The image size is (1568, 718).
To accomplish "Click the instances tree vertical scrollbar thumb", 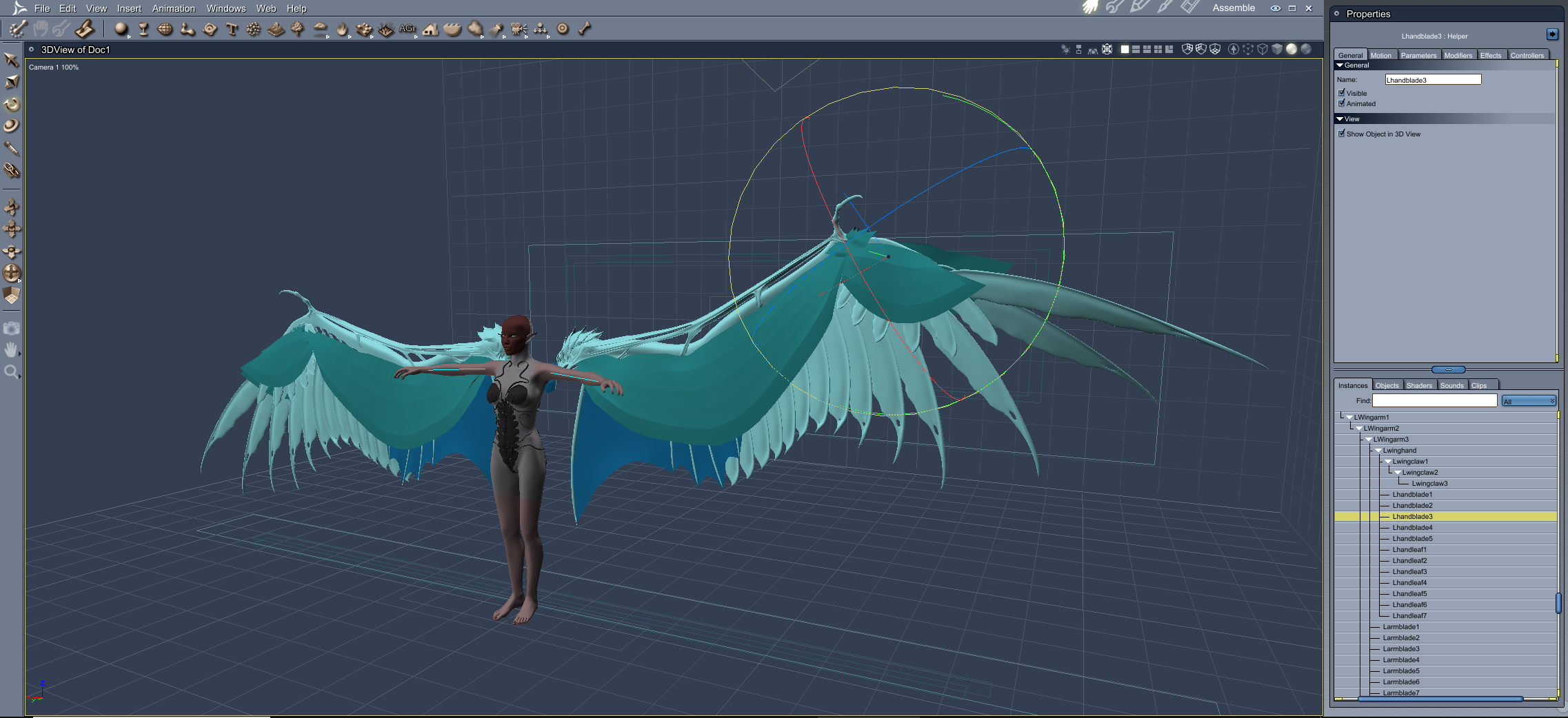I will (x=1558, y=603).
